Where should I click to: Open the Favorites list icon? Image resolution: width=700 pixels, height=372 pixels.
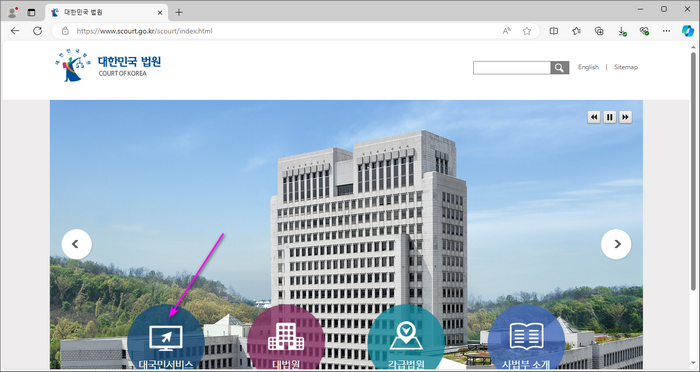pos(576,31)
